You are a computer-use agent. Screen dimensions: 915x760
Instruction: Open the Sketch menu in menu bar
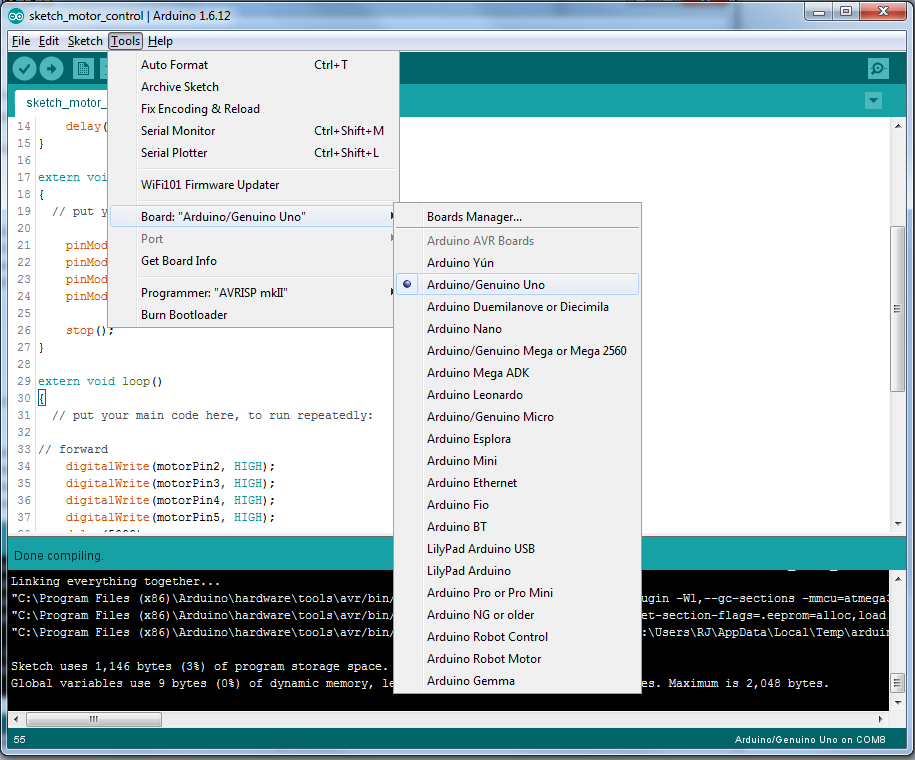(x=85, y=41)
